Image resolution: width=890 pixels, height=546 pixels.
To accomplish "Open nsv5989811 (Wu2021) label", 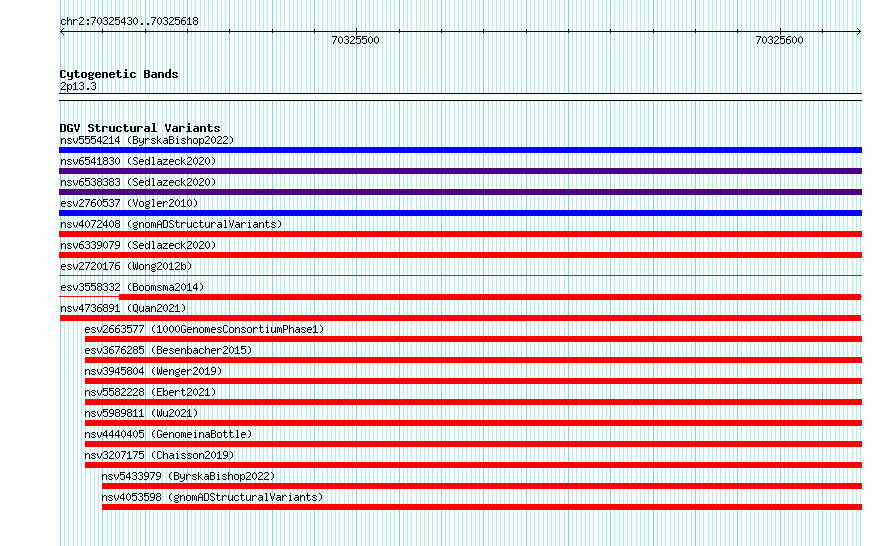I will coord(141,413).
